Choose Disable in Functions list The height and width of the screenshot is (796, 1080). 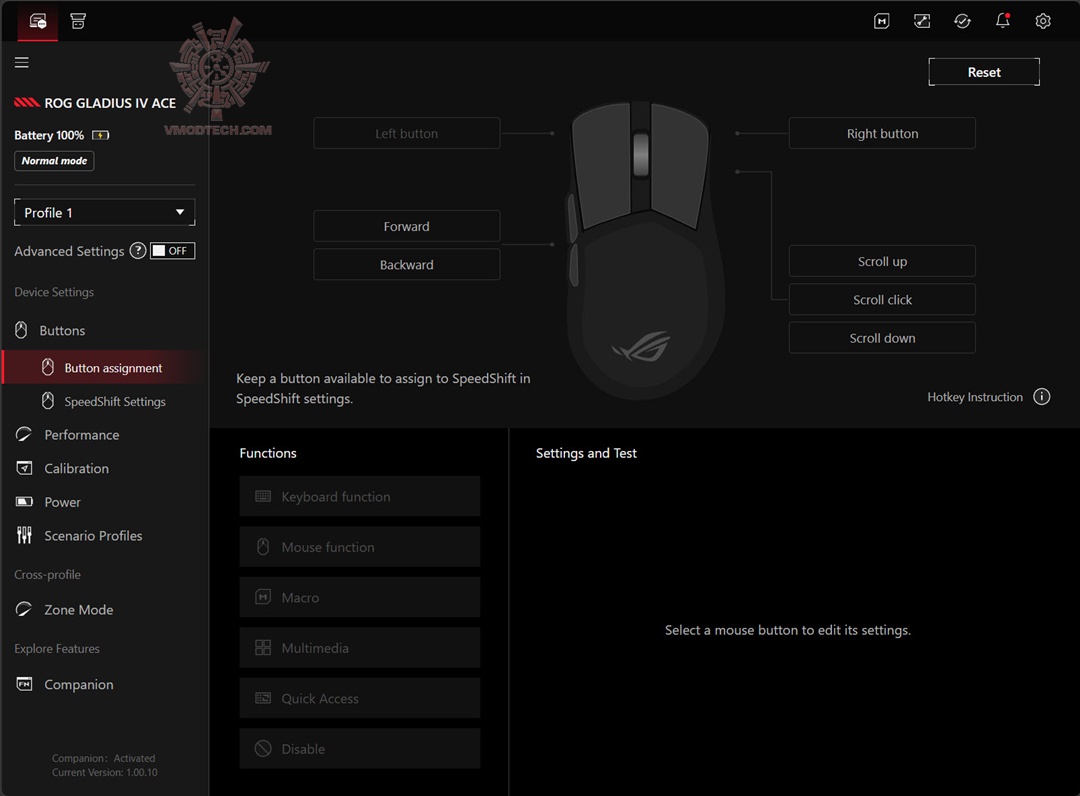(360, 748)
